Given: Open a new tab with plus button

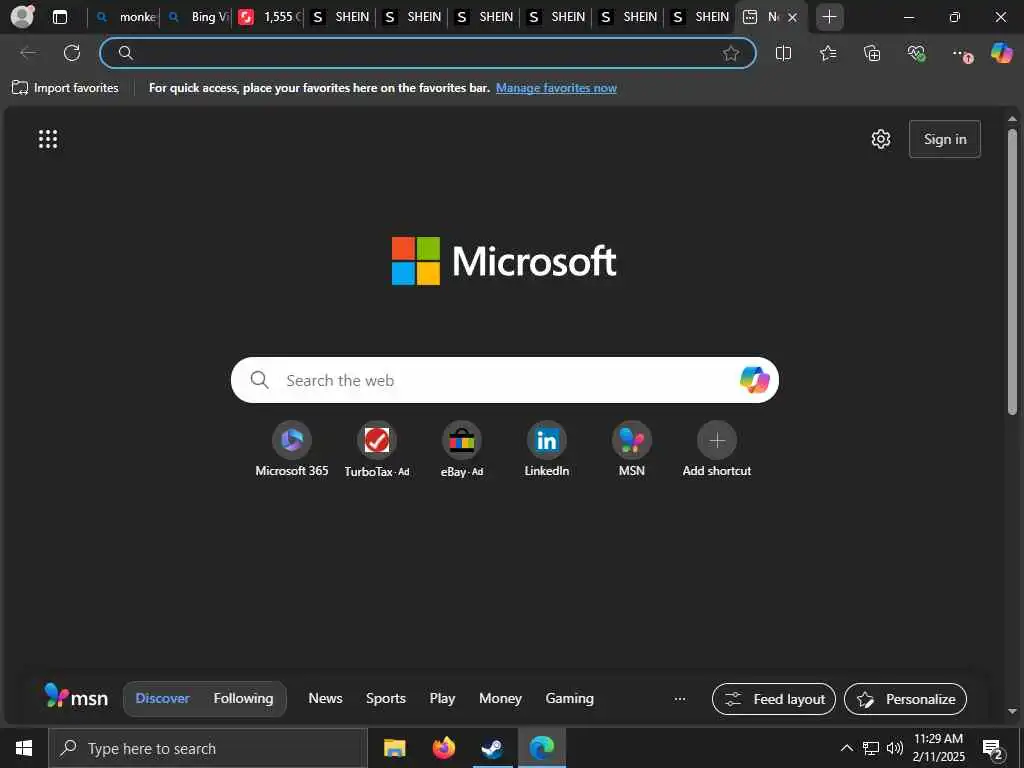Looking at the screenshot, I should point(829,17).
